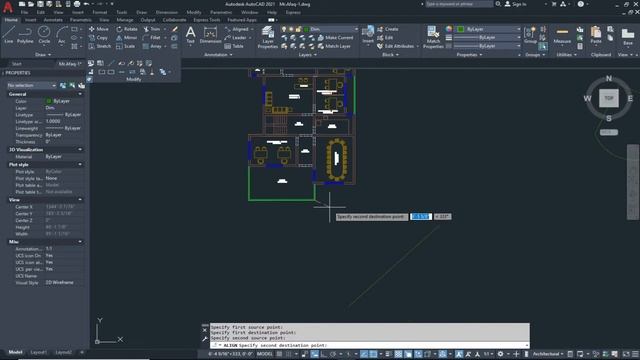Toggle the PICKADD icon in Properties palette

click(x=63, y=85)
